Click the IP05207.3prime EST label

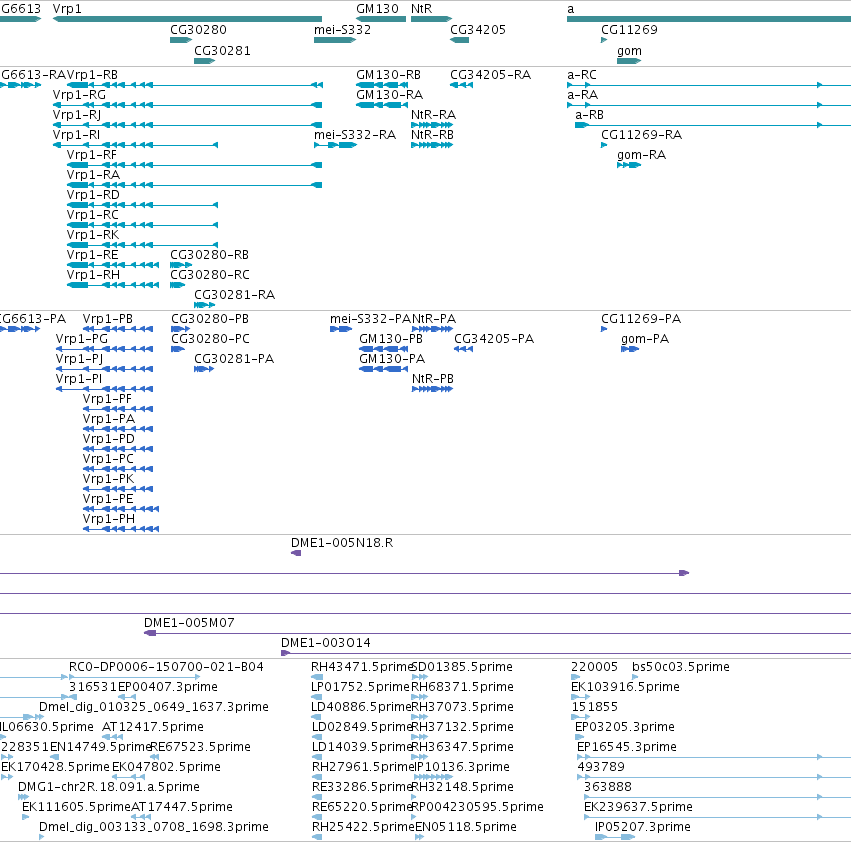[643, 827]
